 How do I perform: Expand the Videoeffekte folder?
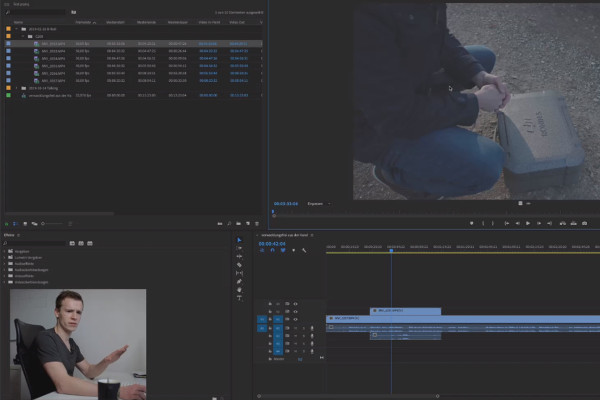5,276
